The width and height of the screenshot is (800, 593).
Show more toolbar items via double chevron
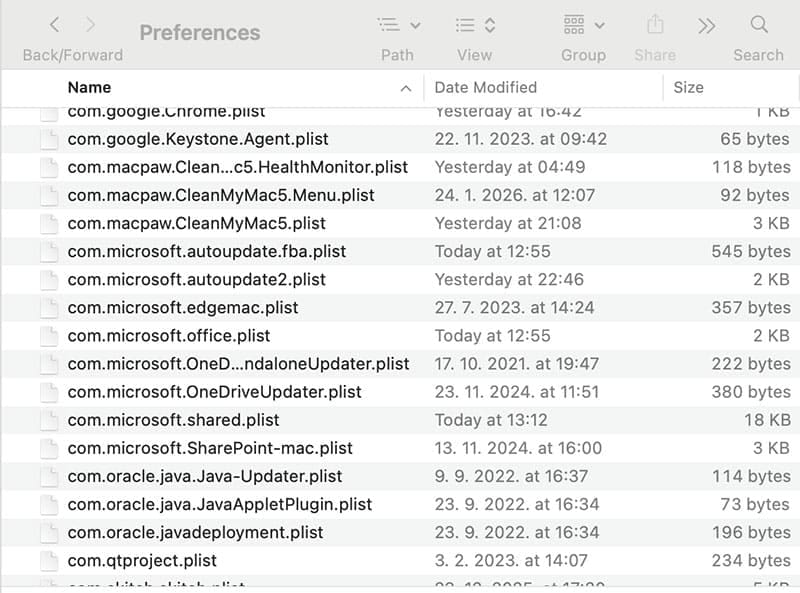tap(707, 26)
